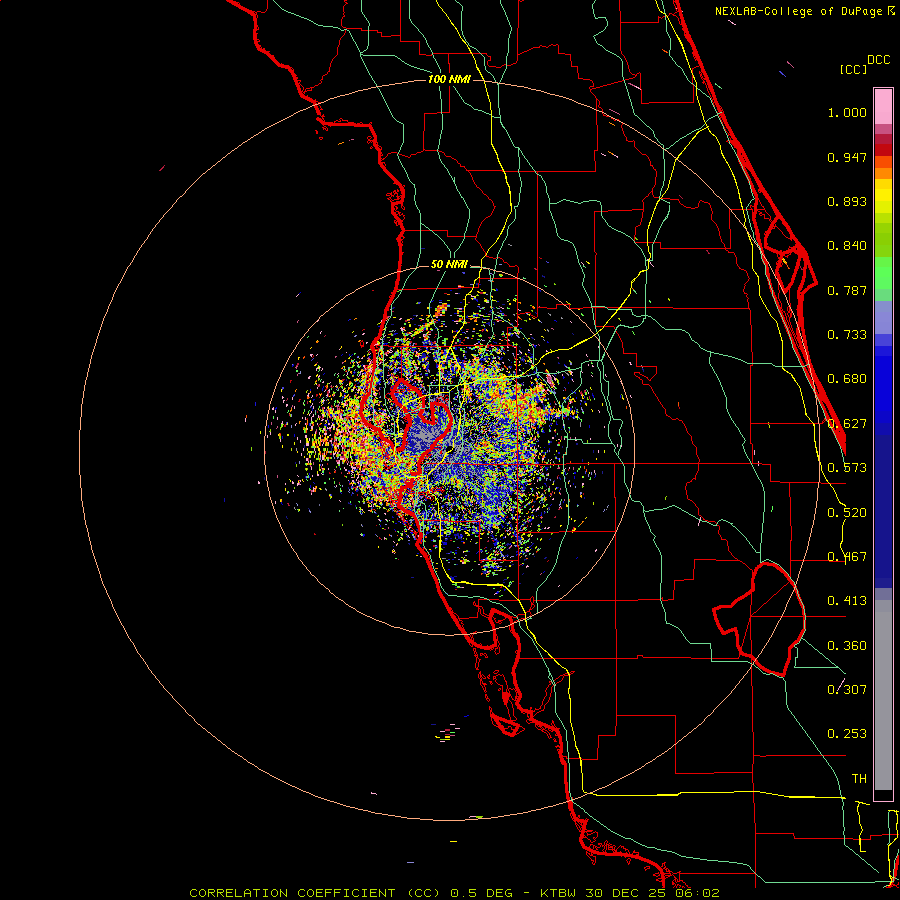Image resolution: width=900 pixels, height=900 pixels.
Task: Pick the pink segment of the color bar
Action: tap(883, 107)
